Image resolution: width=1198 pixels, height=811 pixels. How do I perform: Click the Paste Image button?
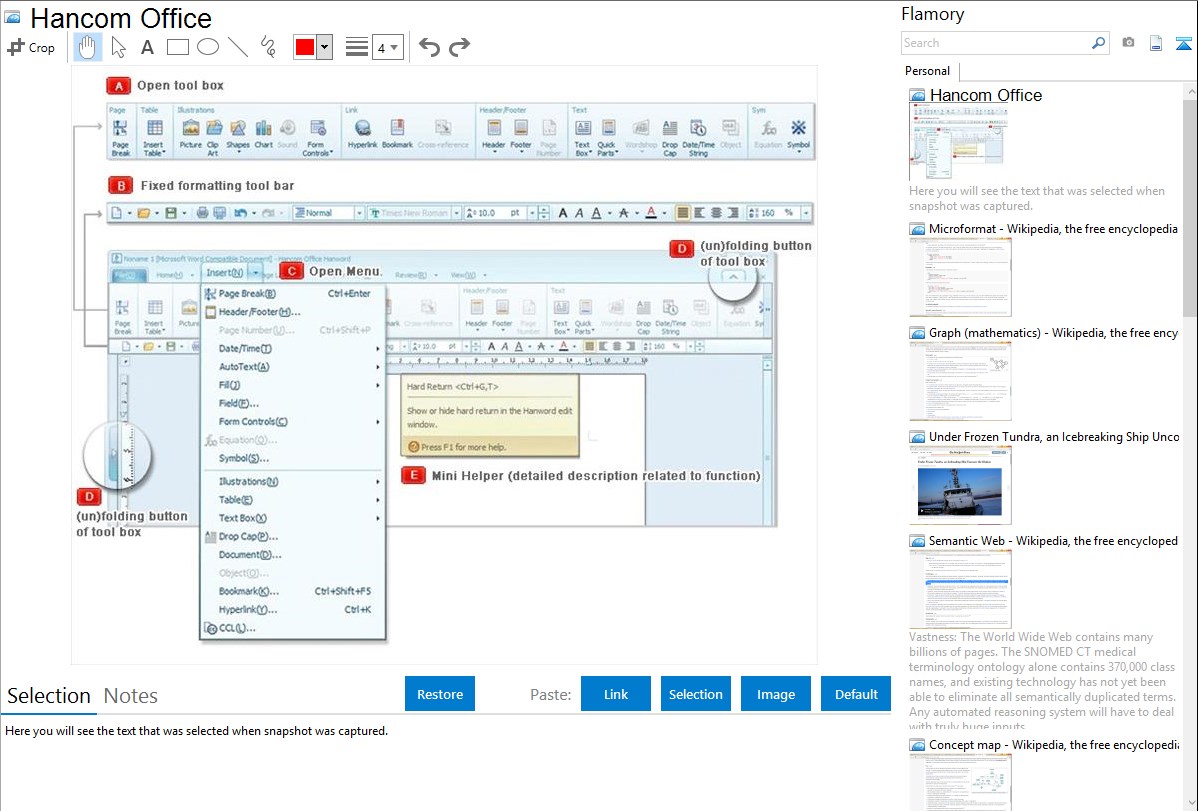point(776,694)
